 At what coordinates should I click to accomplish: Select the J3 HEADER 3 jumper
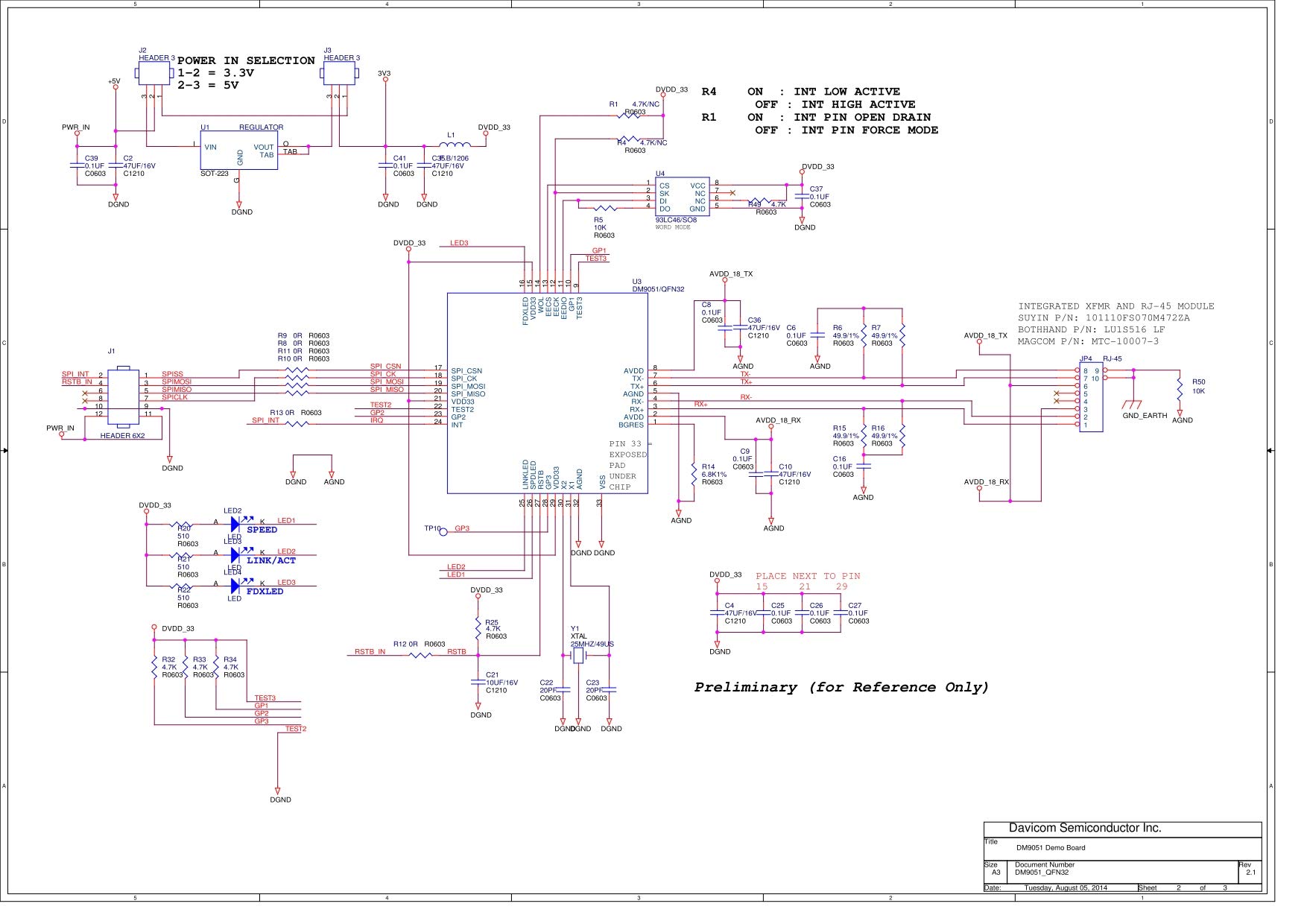click(339, 74)
